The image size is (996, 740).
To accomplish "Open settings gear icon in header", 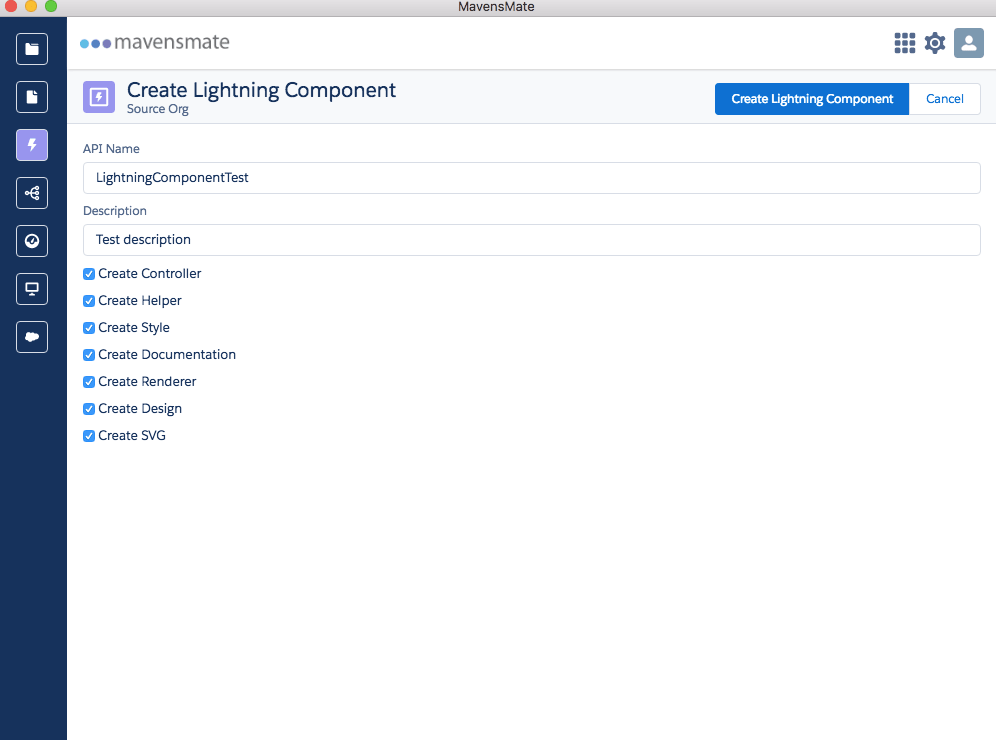I will point(935,43).
